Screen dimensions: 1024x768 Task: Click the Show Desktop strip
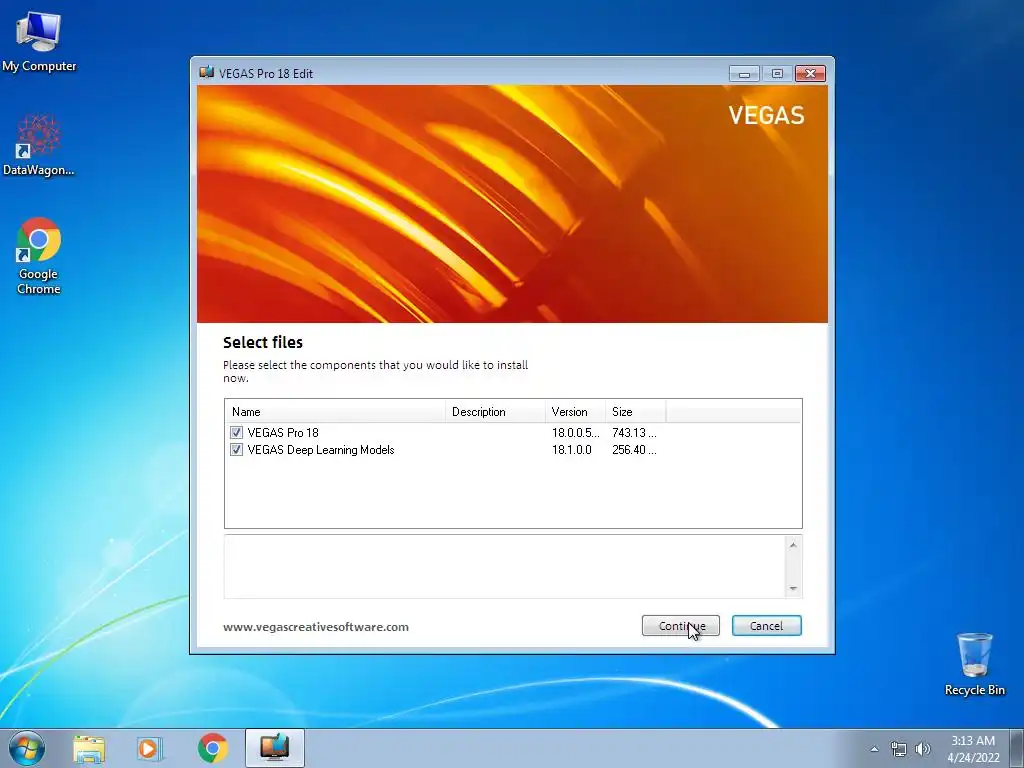(x=1018, y=748)
